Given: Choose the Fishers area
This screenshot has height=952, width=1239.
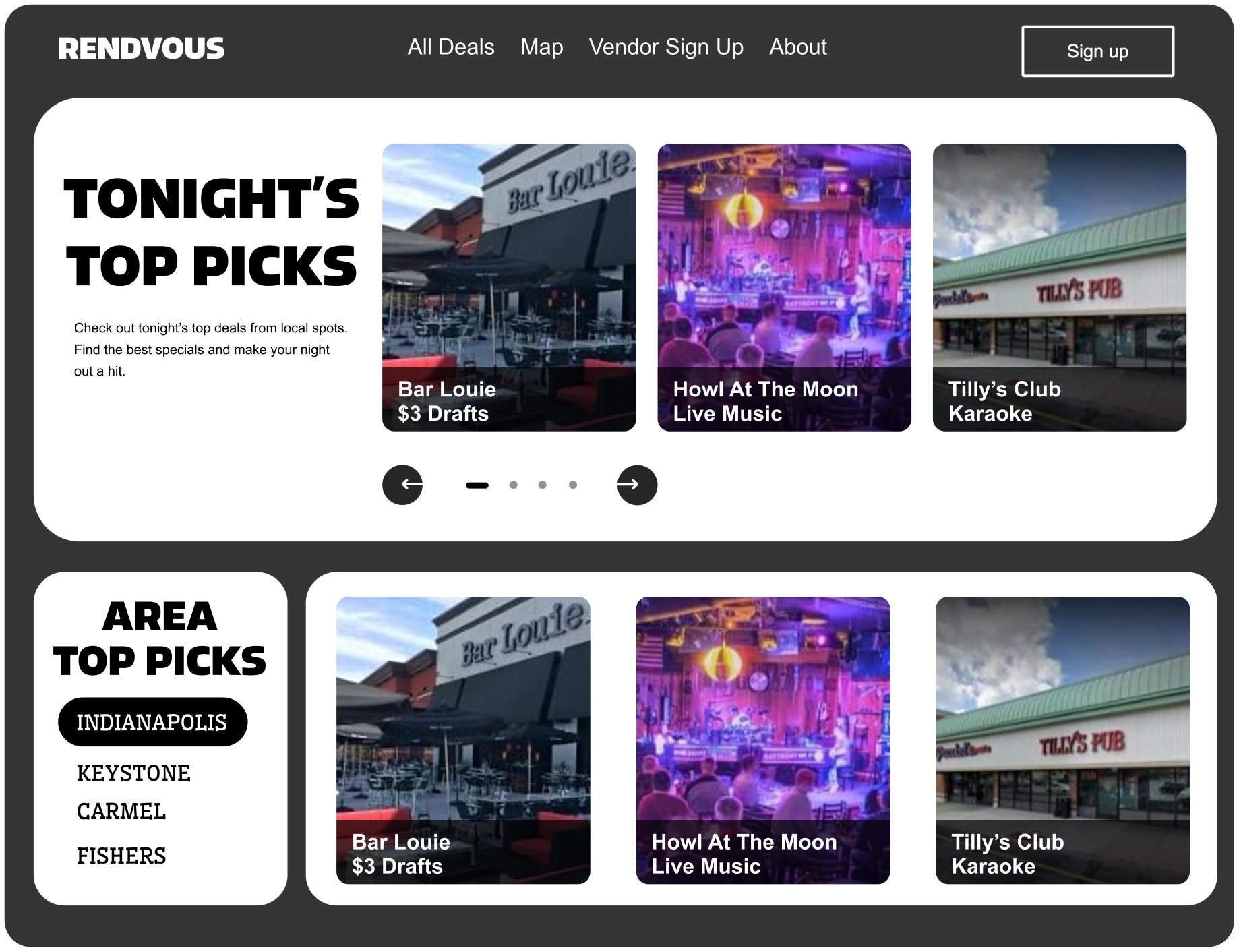Looking at the screenshot, I should [x=121, y=856].
